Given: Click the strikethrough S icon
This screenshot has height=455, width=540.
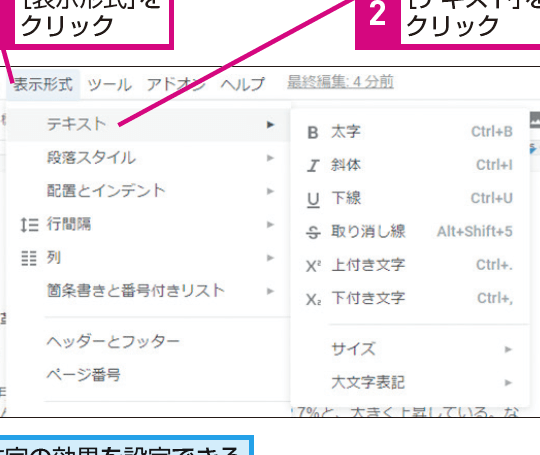Looking at the screenshot, I should tap(313, 232).
